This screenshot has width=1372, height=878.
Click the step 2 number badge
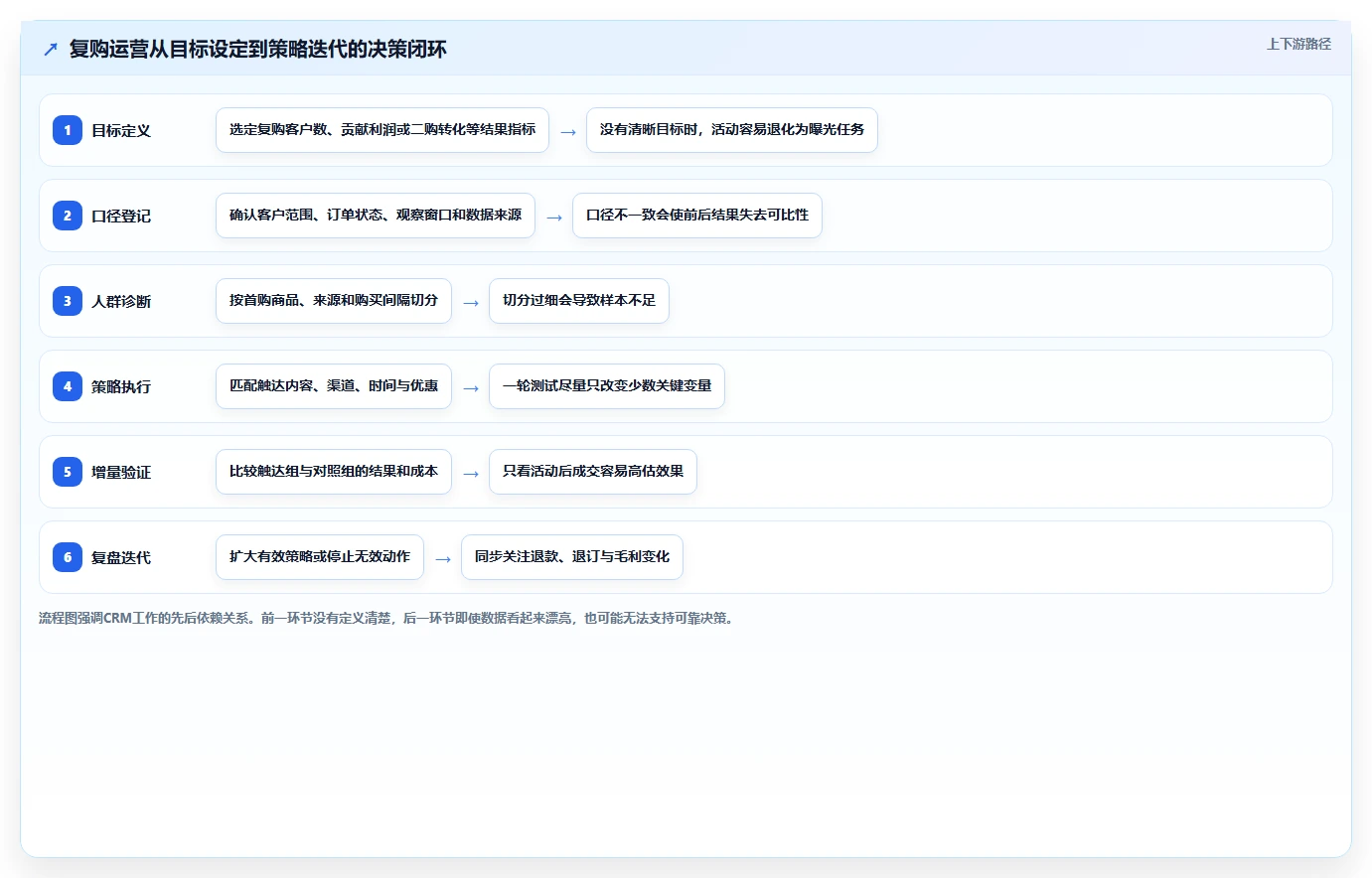[x=68, y=216]
